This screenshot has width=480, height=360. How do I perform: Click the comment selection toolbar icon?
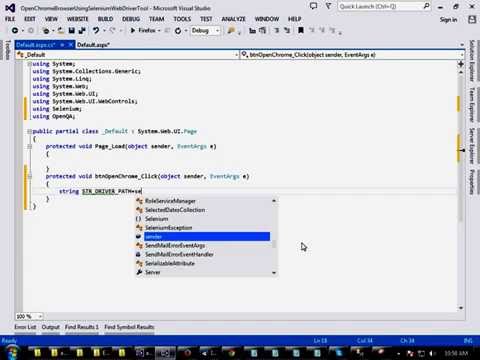[277, 31]
